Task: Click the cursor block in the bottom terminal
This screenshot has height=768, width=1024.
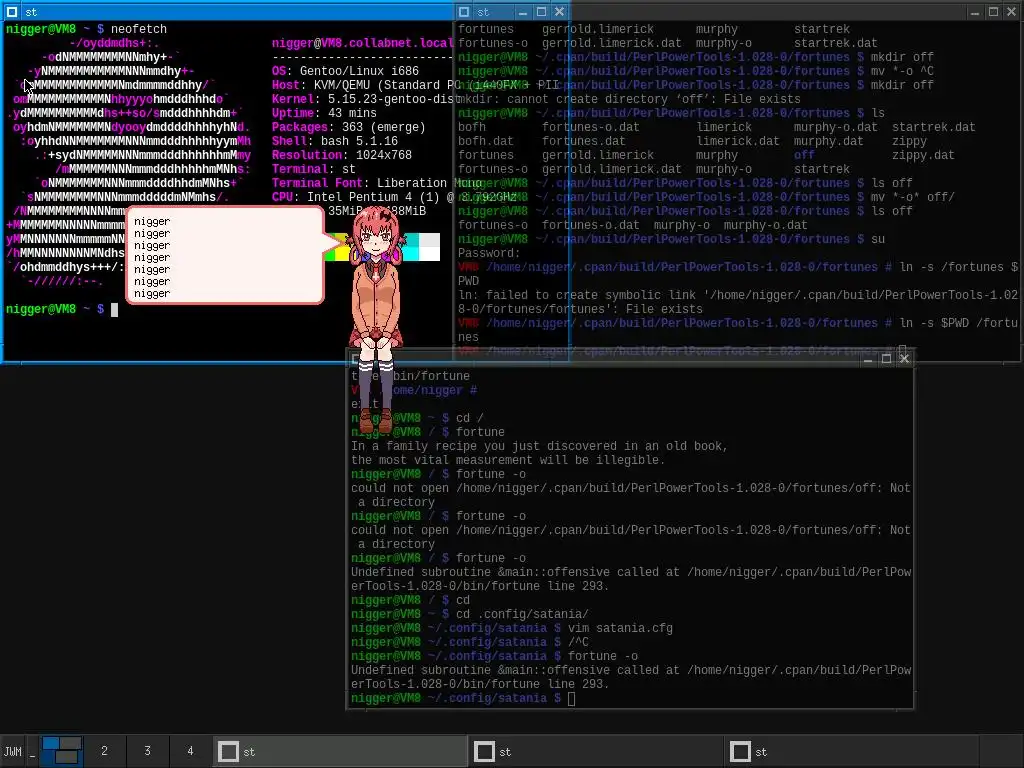Action: [x=571, y=699]
